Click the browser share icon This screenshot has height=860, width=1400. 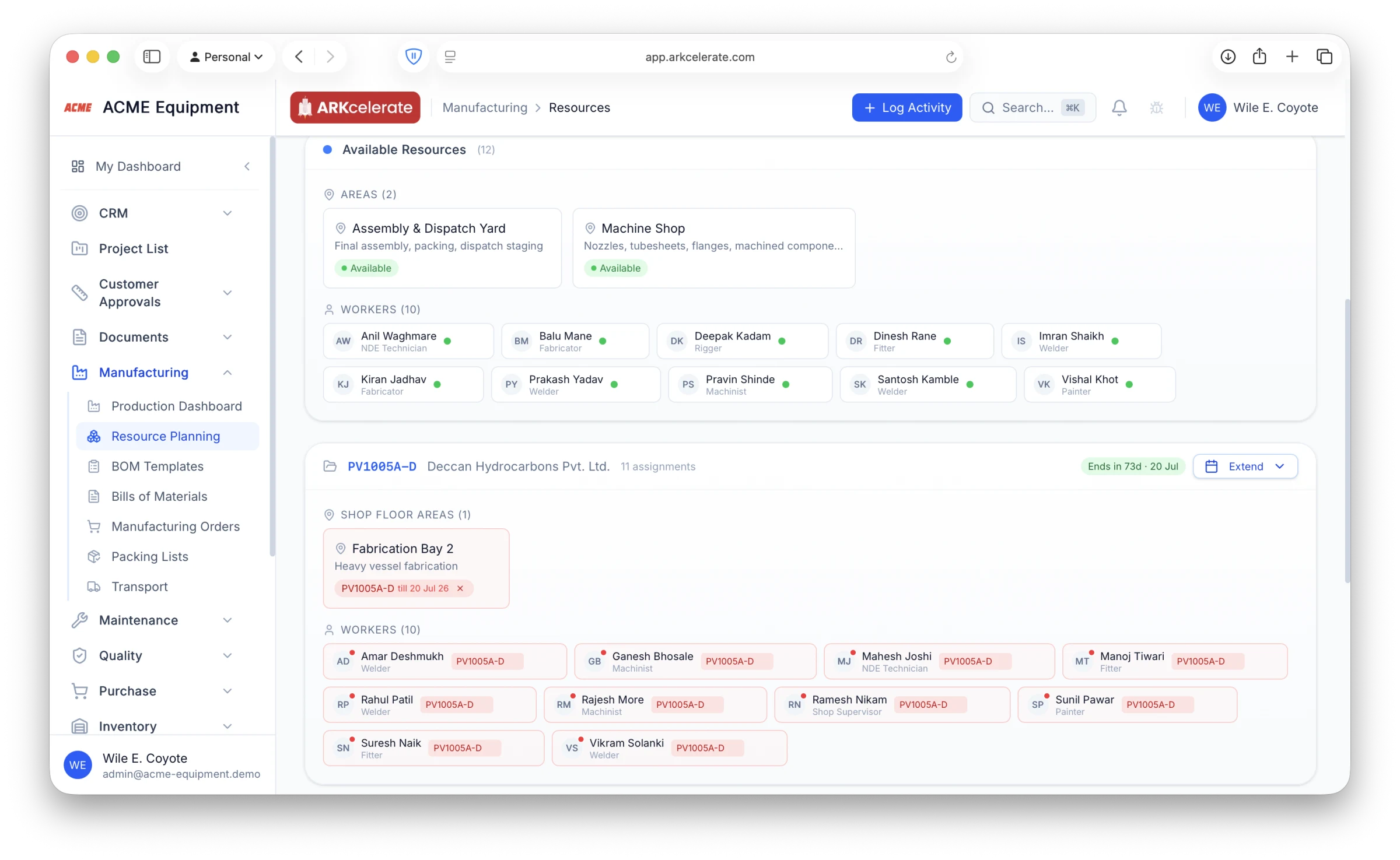[1259, 57]
